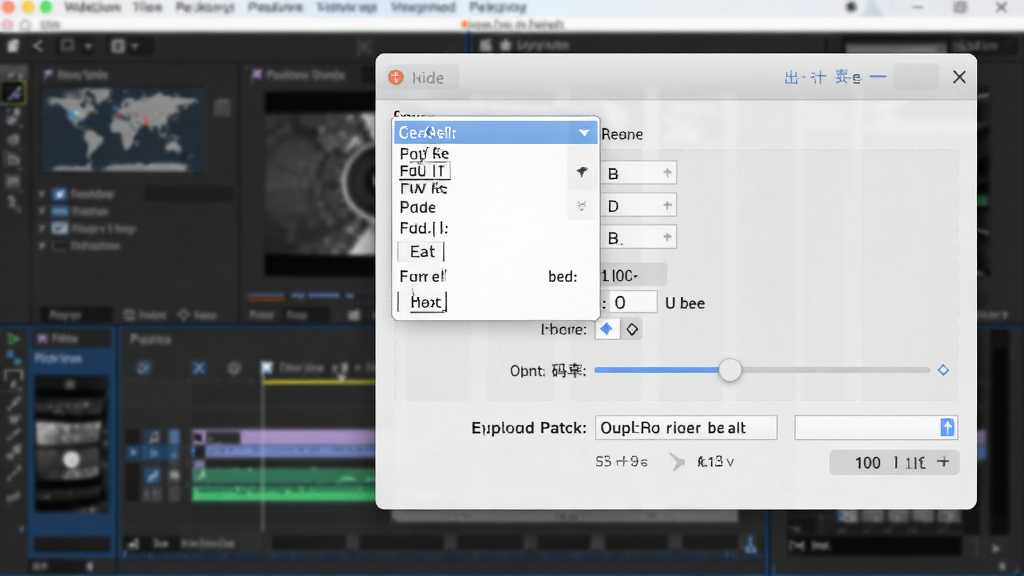Click the input field showing "0" before "U bee"
The width and height of the screenshot is (1024, 576).
[x=633, y=302]
